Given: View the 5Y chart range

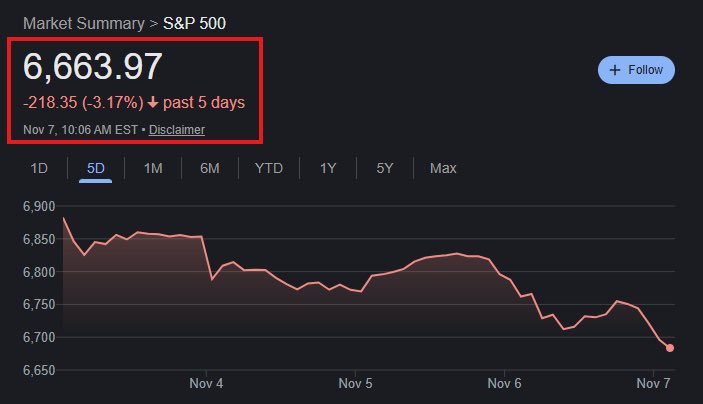Looking at the screenshot, I should [385, 168].
